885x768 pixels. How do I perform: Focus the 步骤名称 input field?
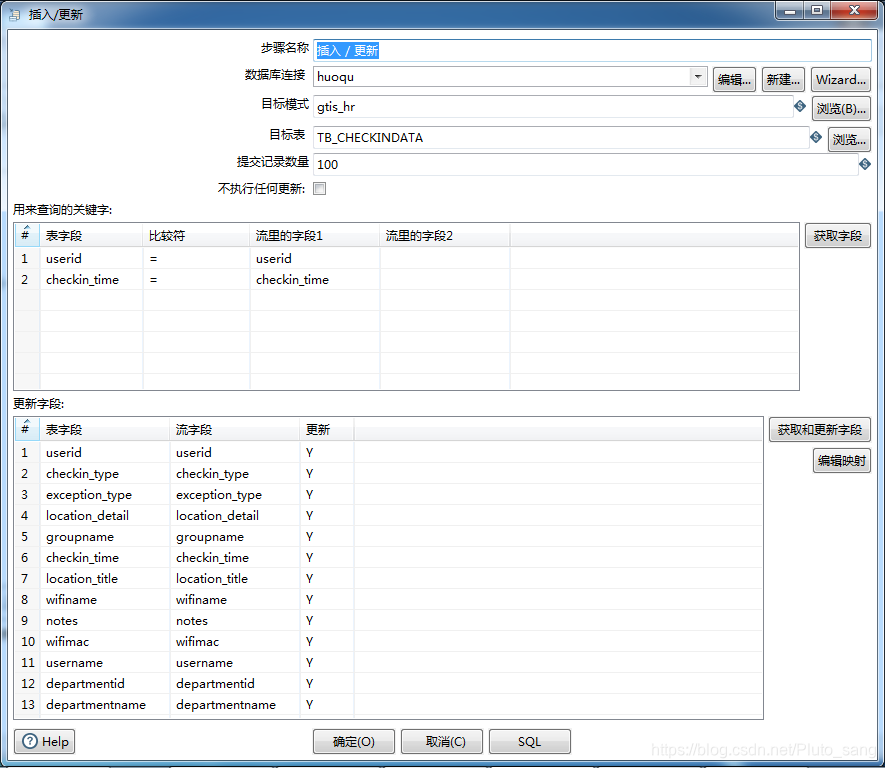point(592,50)
